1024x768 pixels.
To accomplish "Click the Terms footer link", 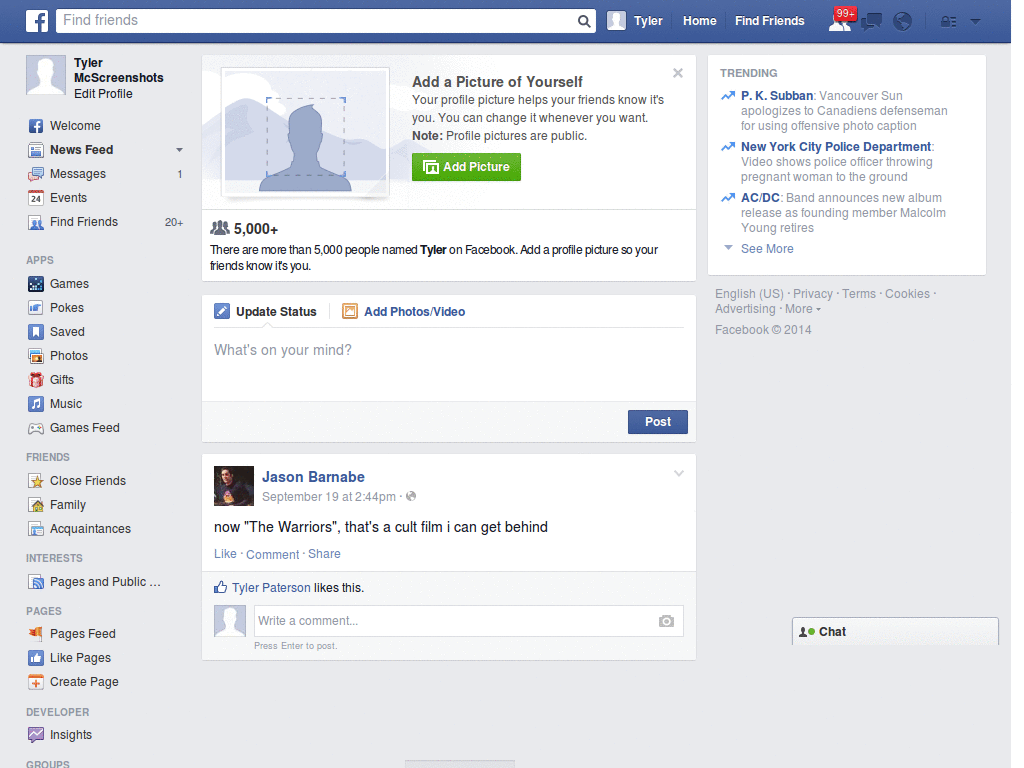I will coord(858,294).
